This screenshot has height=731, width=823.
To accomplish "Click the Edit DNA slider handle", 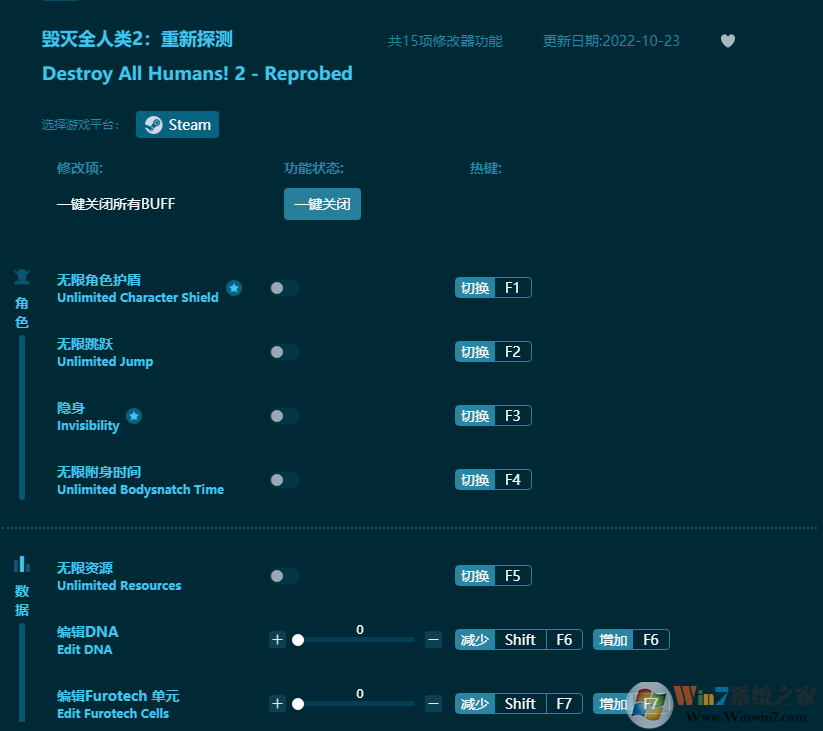I will (x=298, y=639).
